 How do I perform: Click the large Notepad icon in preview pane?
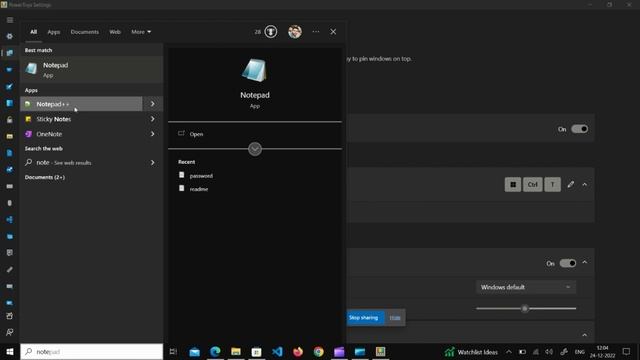click(x=254, y=70)
